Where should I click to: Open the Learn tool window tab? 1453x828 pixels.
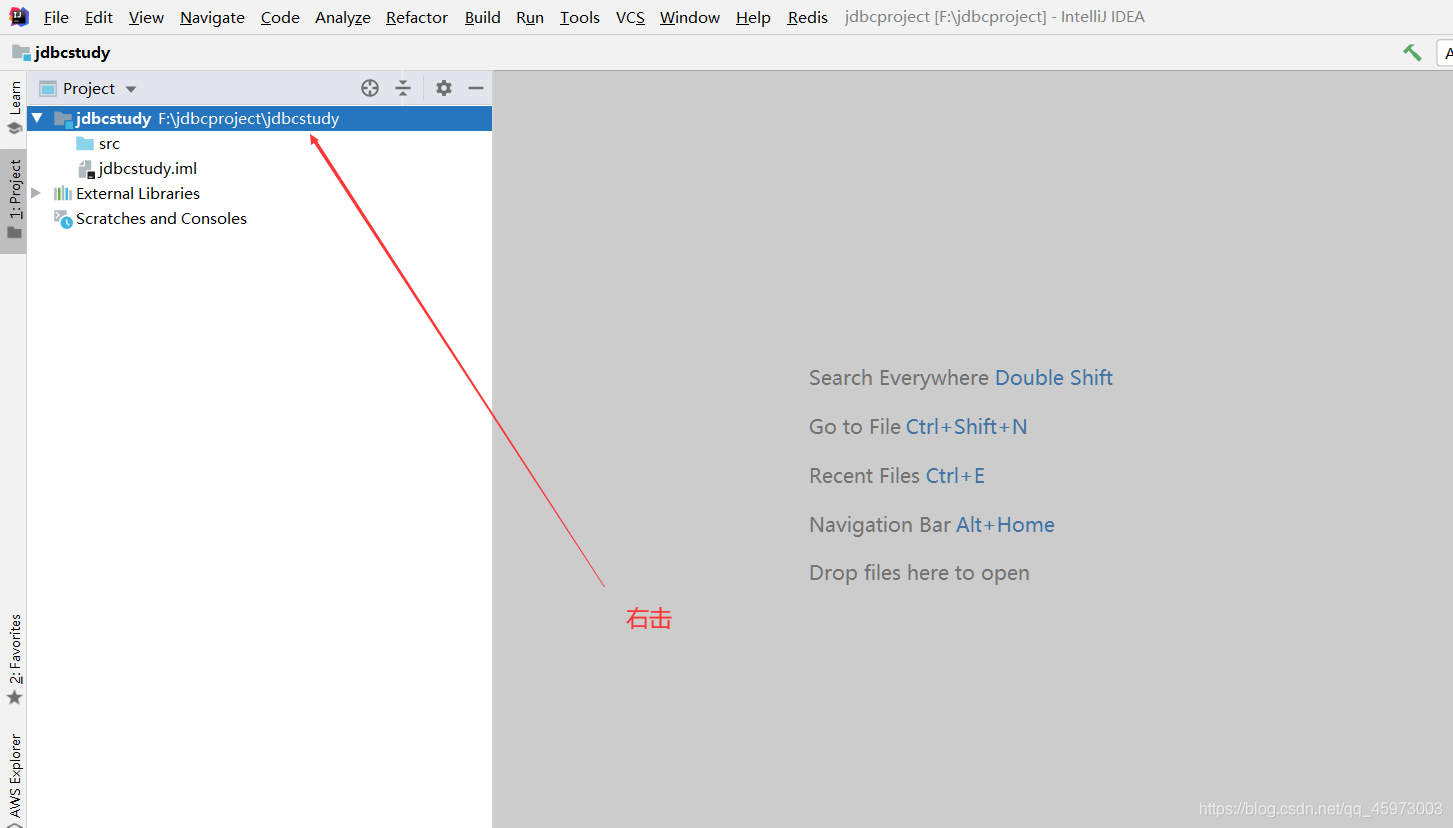point(14,108)
